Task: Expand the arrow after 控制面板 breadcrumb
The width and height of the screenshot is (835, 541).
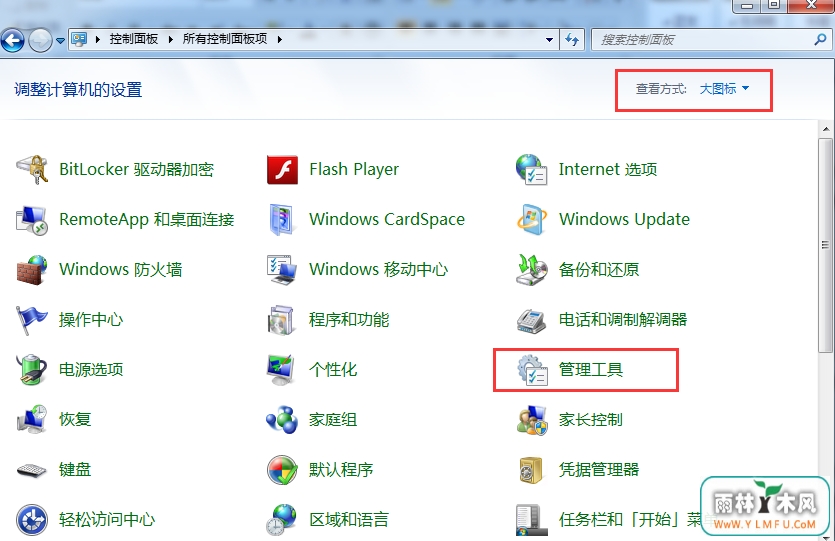Action: click(170, 39)
